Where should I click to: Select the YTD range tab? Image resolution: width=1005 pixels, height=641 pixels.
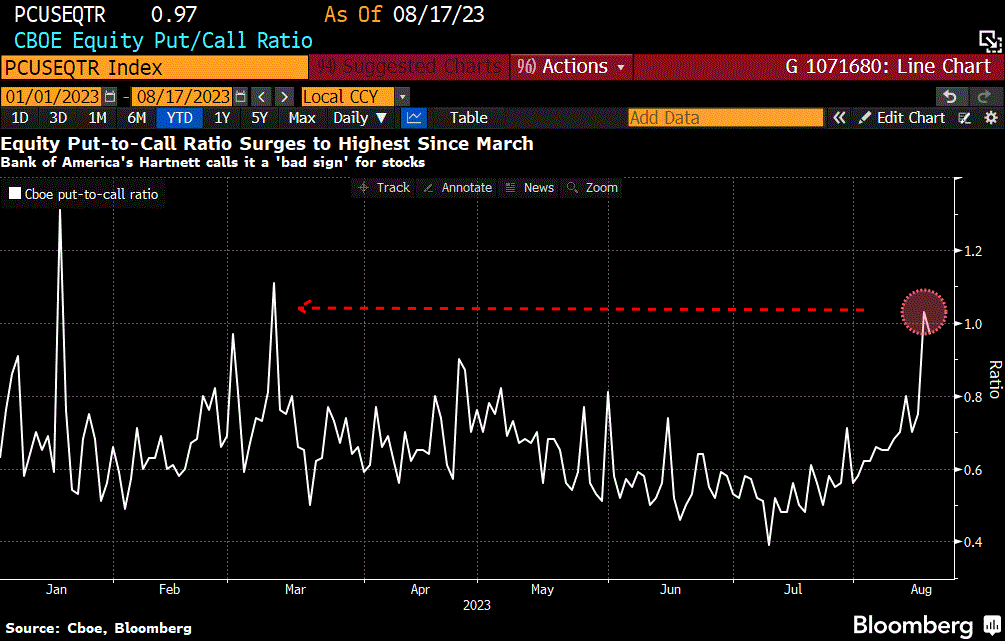click(179, 118)
